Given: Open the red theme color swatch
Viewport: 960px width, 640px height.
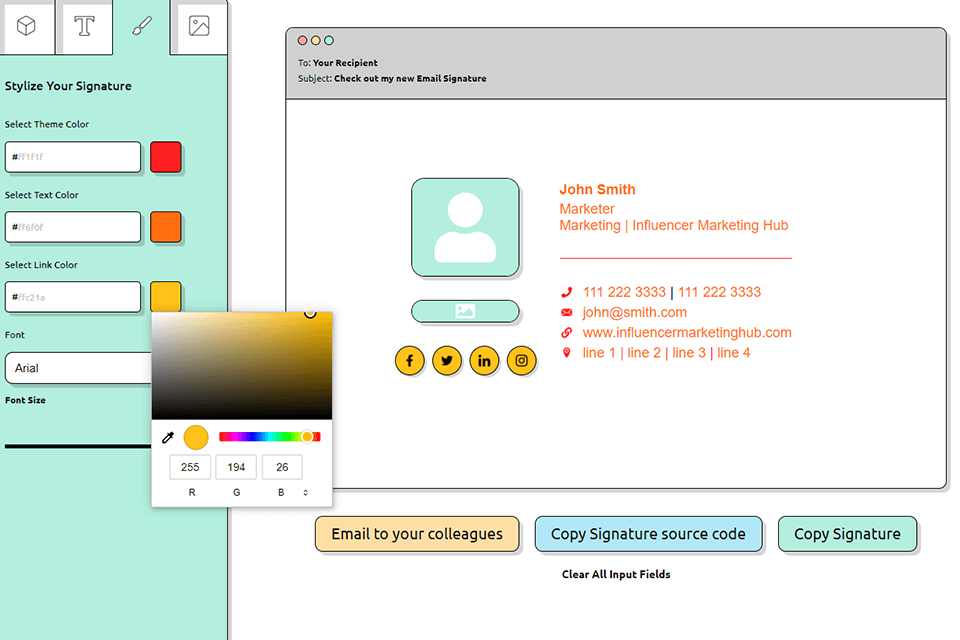Looking at the screenshot, I should (x=166, y=157).
